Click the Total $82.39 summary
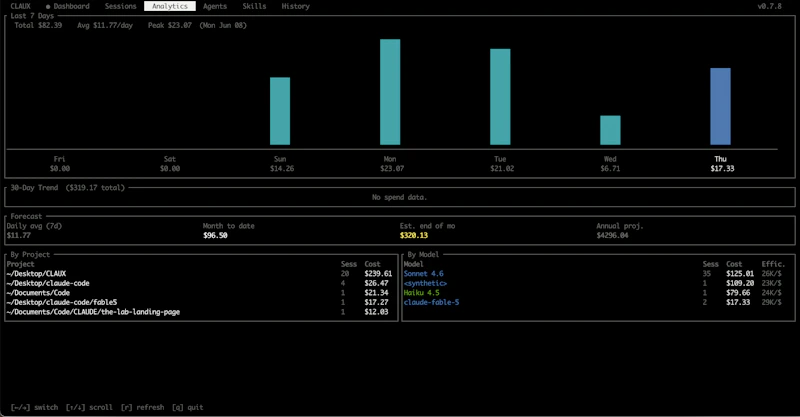The image size is (800, 417). point(38,25)
